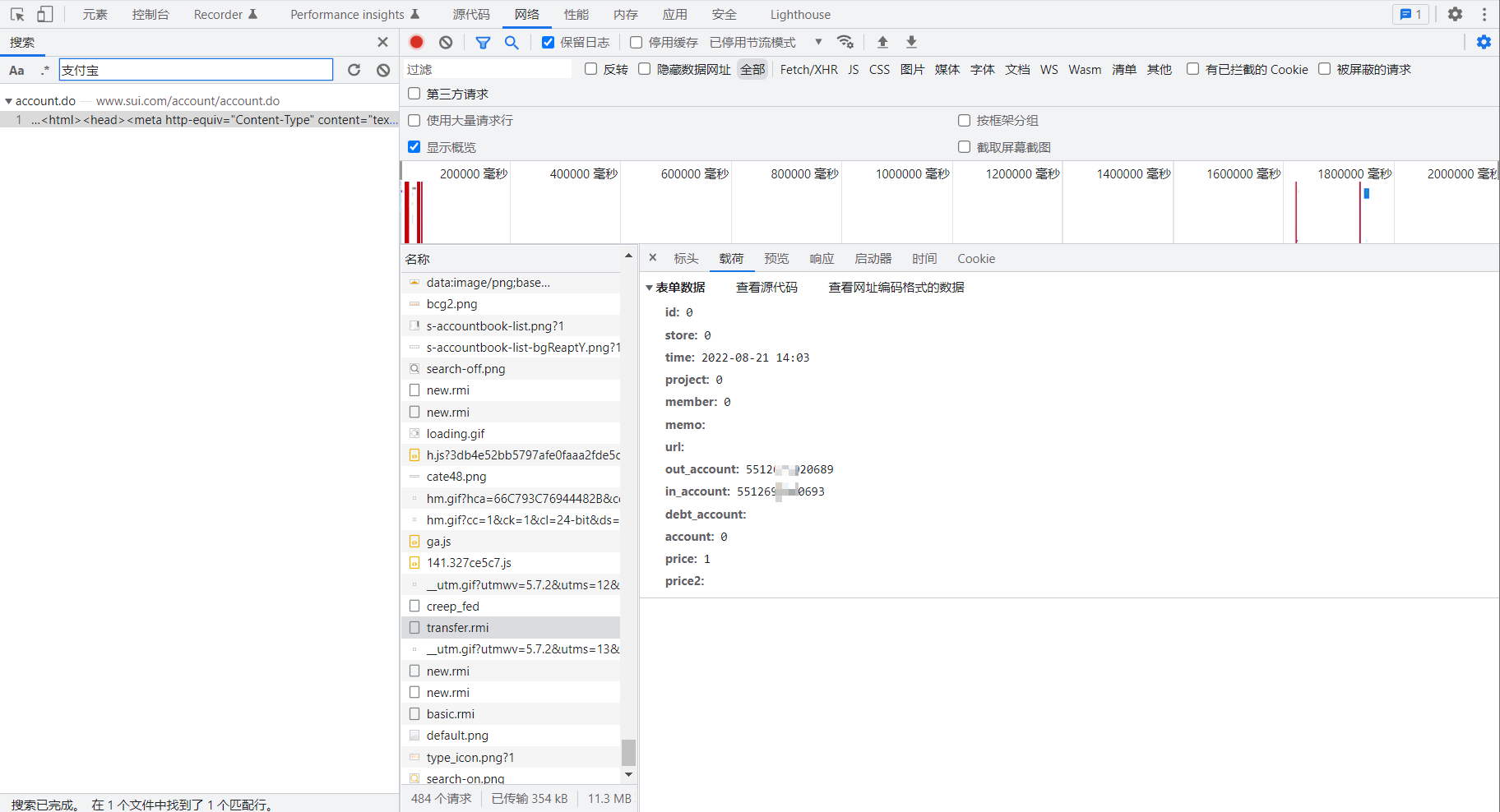Screen dimensions: 1500x812
Task: Clear the network log with the clear icon
Action: coord(446,42)
